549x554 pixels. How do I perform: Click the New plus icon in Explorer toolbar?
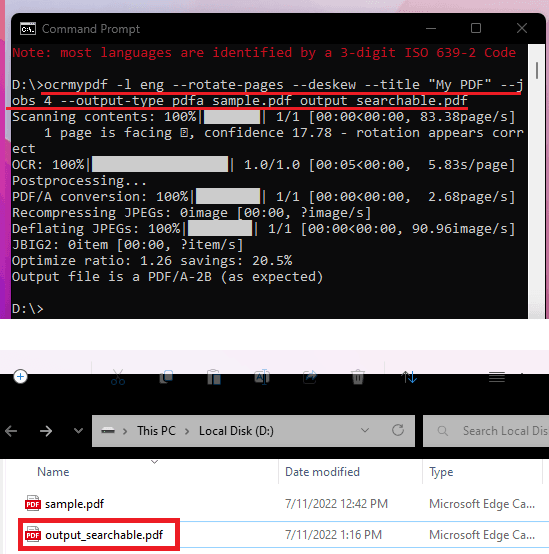(x=20, y=377)
